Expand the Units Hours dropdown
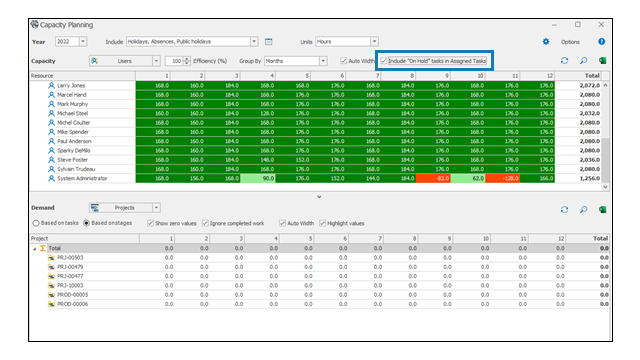640x360 pixels. point(374,42)
